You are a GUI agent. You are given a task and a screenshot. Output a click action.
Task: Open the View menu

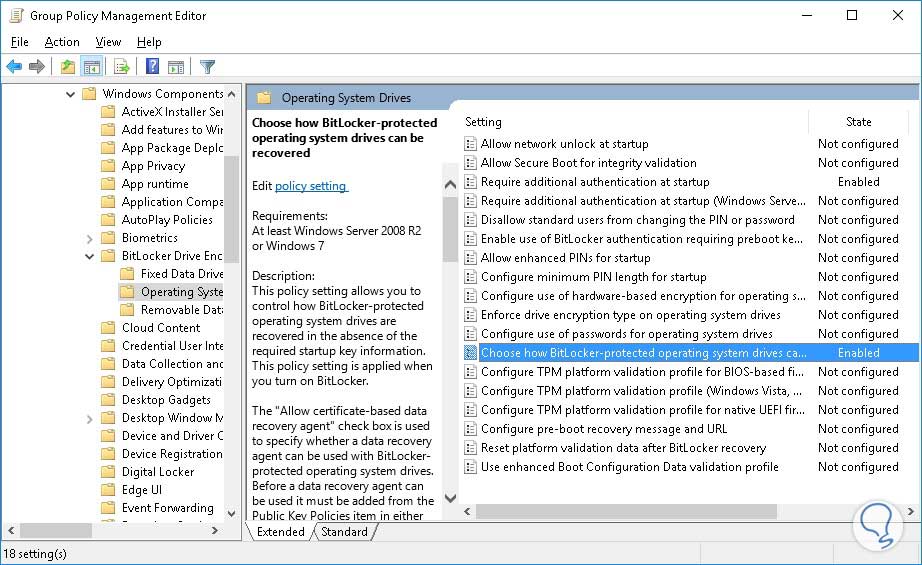[108, 42]
